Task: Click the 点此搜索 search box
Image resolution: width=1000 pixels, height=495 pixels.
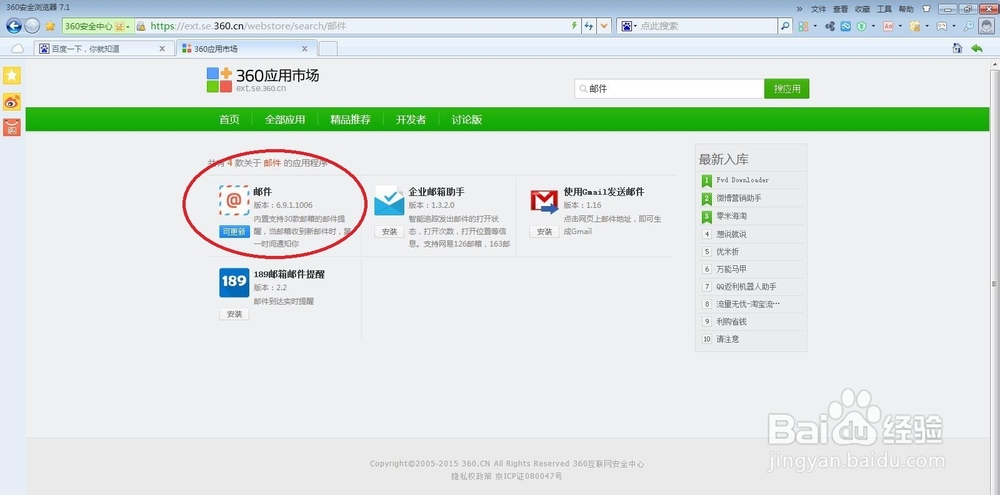Action: click(707, 26)
